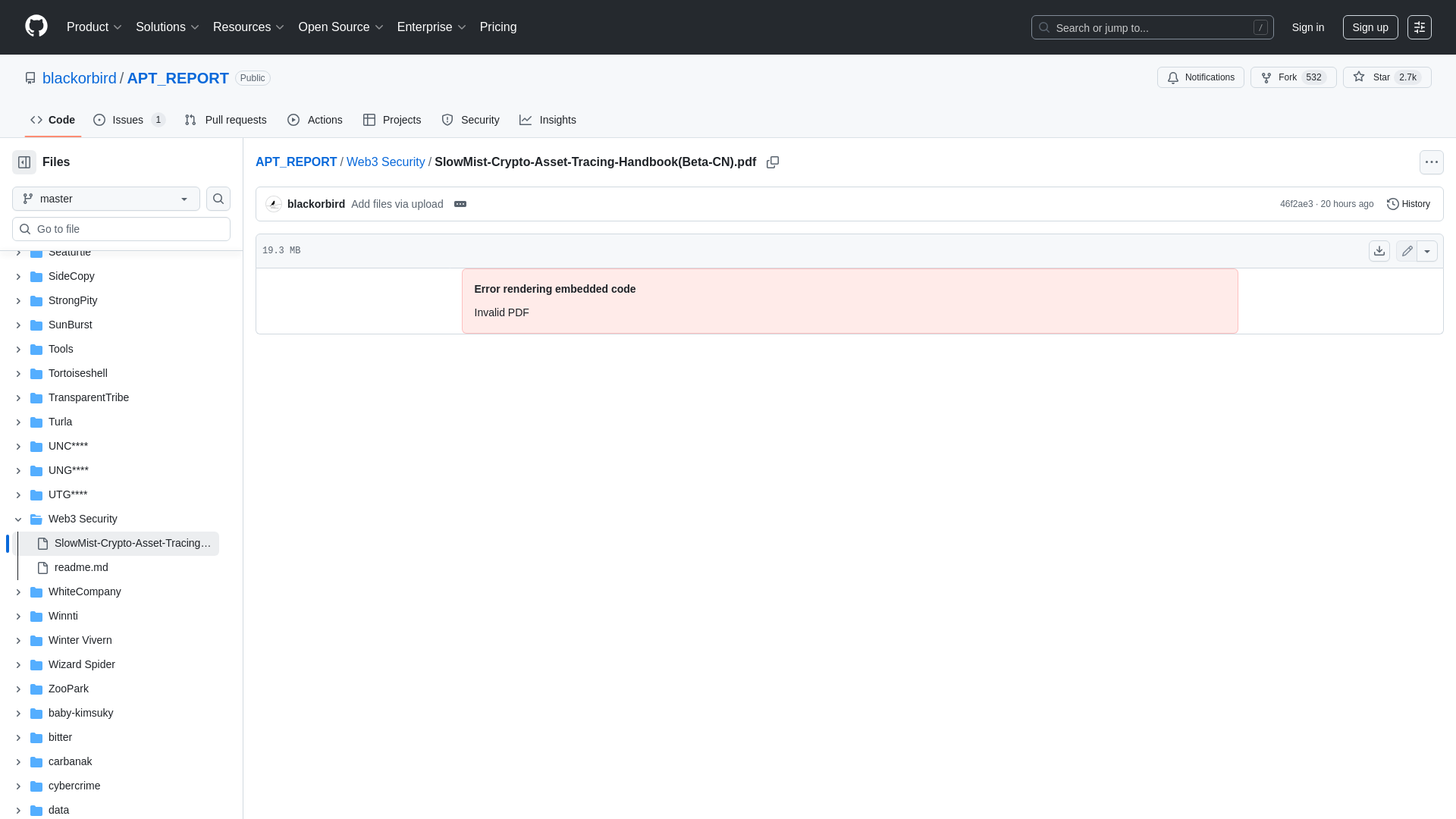The width and height of the screenshot is (1456, 819).
Task: Open the GitHub home logo
Action: point(36,27)
